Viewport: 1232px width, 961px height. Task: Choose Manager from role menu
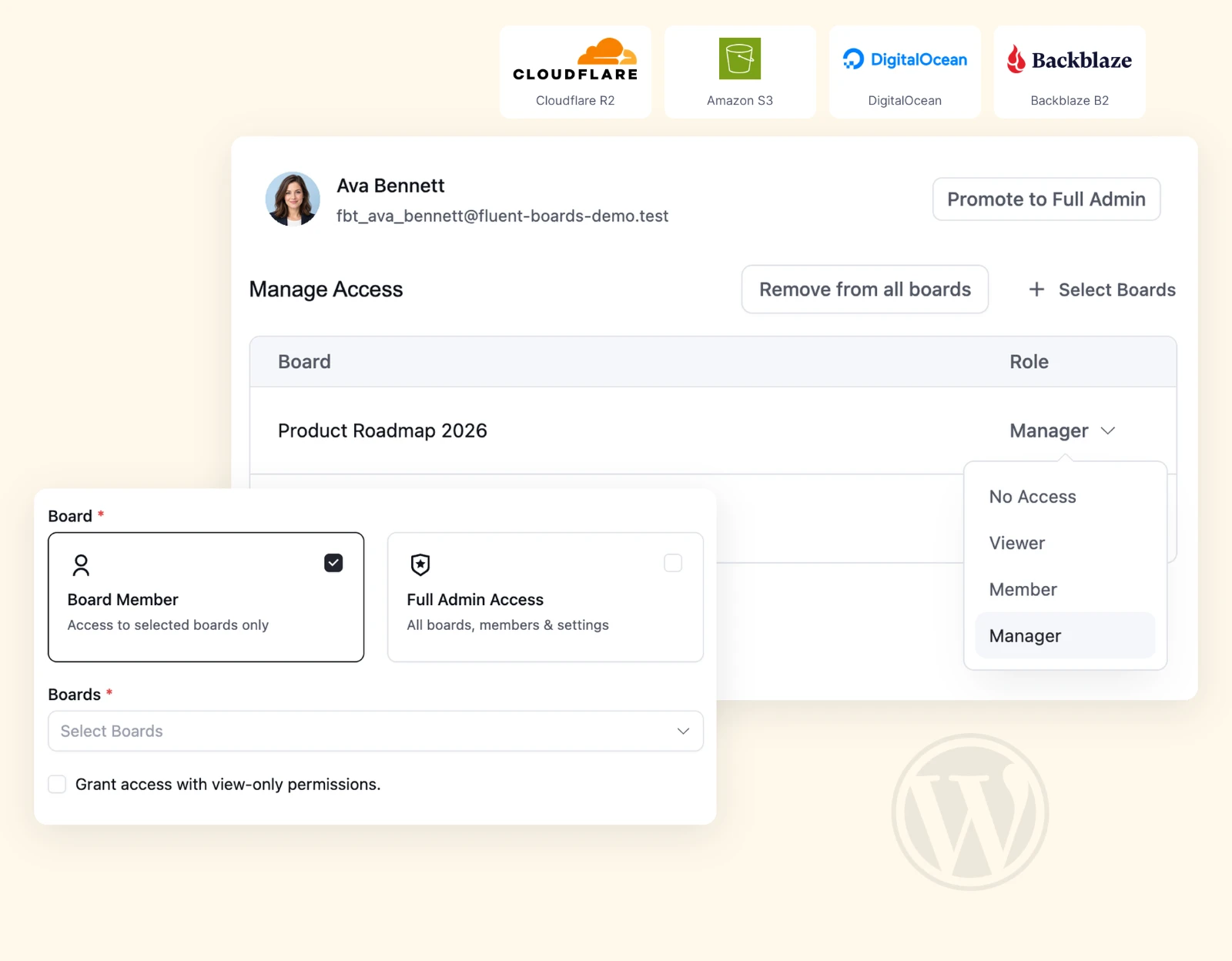1065,635
